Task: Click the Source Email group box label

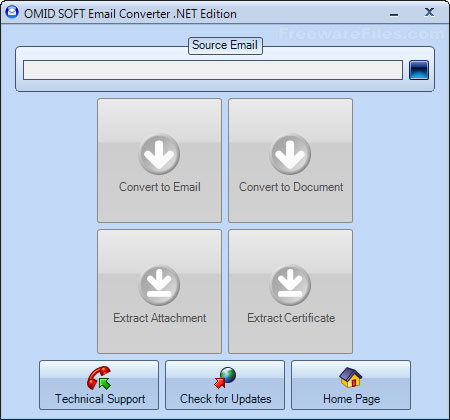Action: click(x=225, y=45)
